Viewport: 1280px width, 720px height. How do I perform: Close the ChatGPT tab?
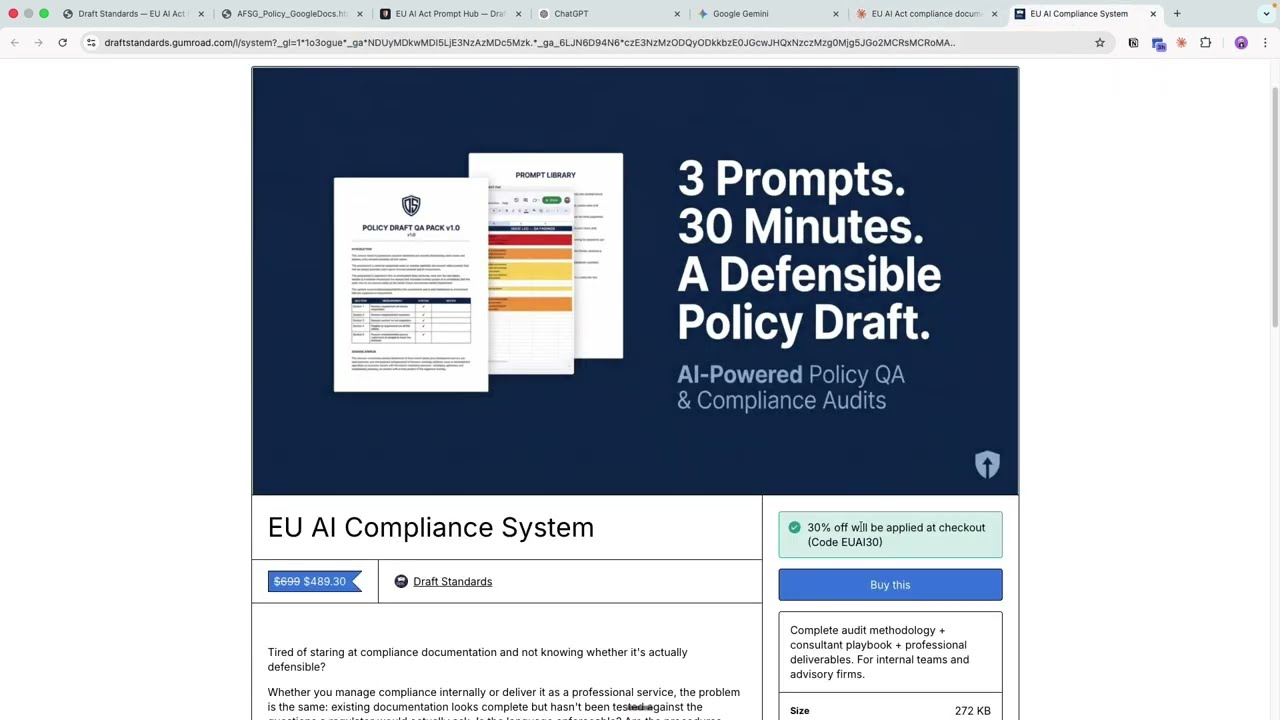[677, 14]
